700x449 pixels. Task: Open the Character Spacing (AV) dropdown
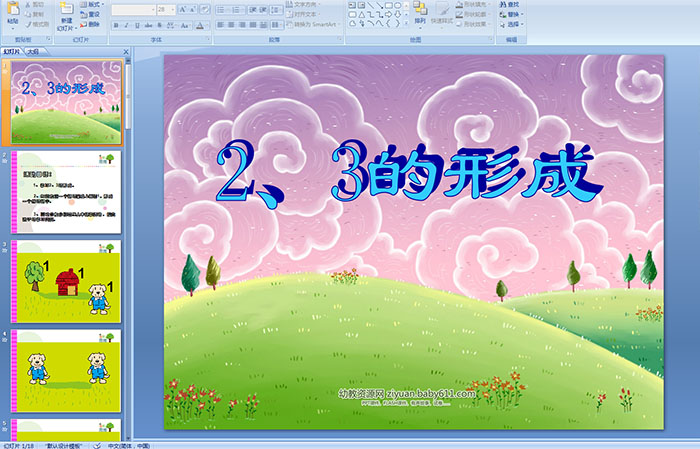[x=171, y=25]
